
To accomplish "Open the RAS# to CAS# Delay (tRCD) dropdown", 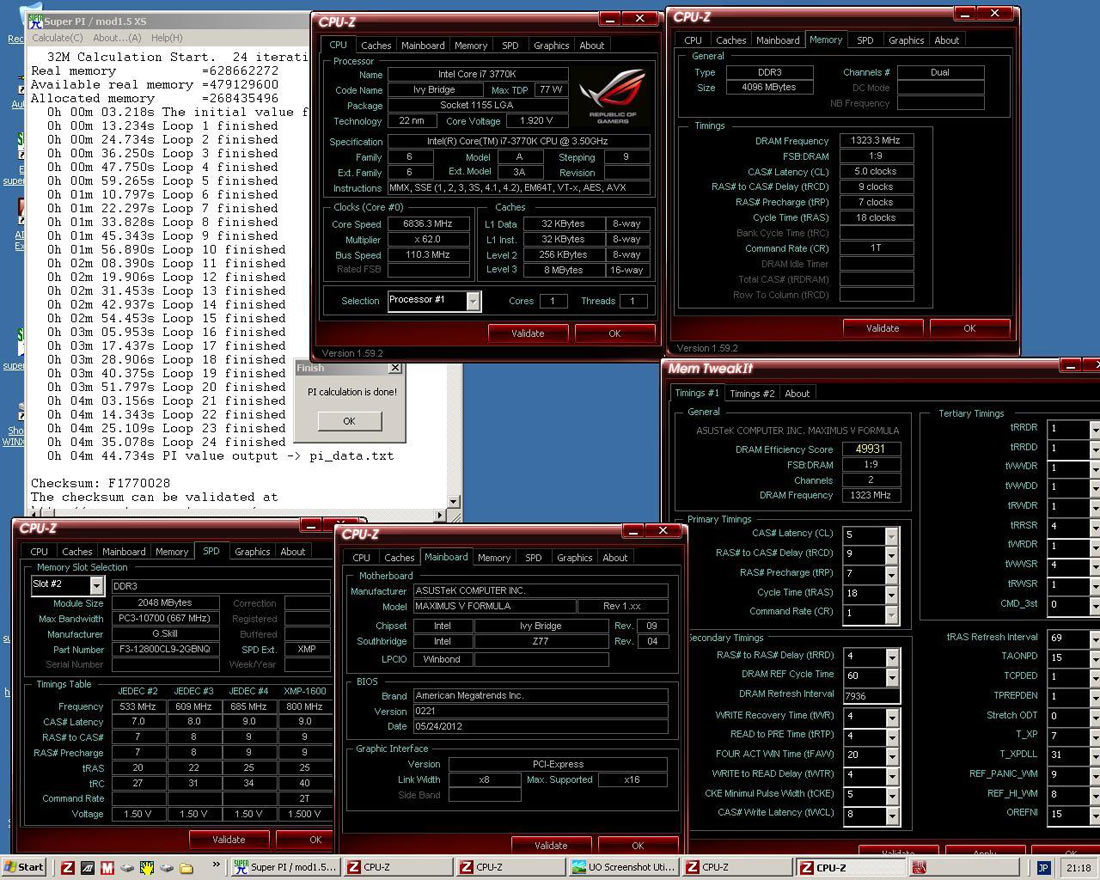I will [891, 555].
